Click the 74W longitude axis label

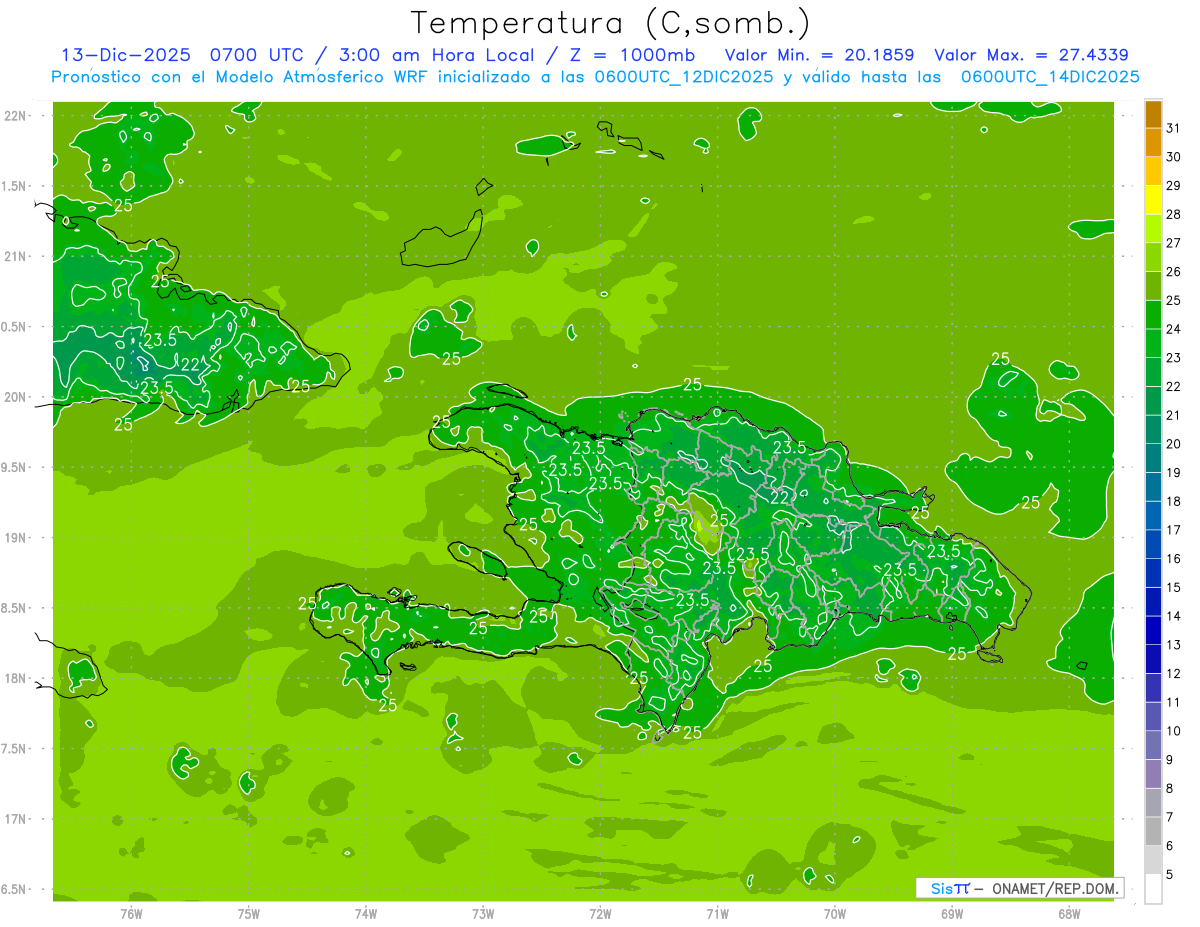click(x=366, y=914)
